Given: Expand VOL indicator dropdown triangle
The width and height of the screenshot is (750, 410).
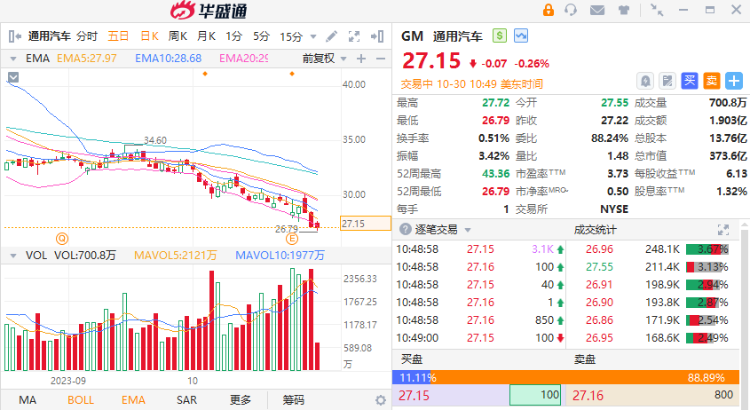Looking at the screenshot, I should click(x=13, y=255).
